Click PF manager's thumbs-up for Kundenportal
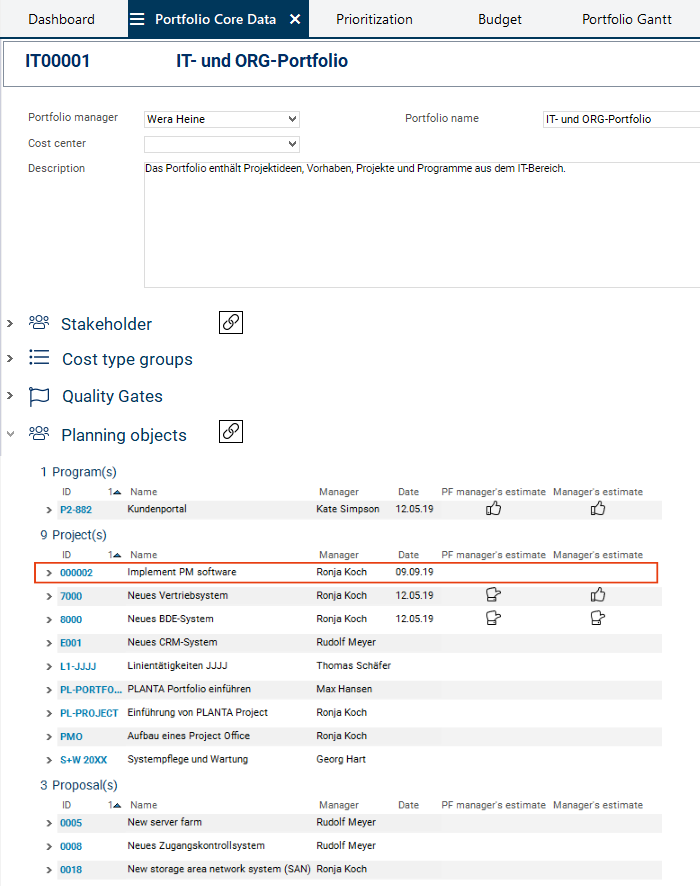Viewport: 700px width, 886px height. click(493, 509)
